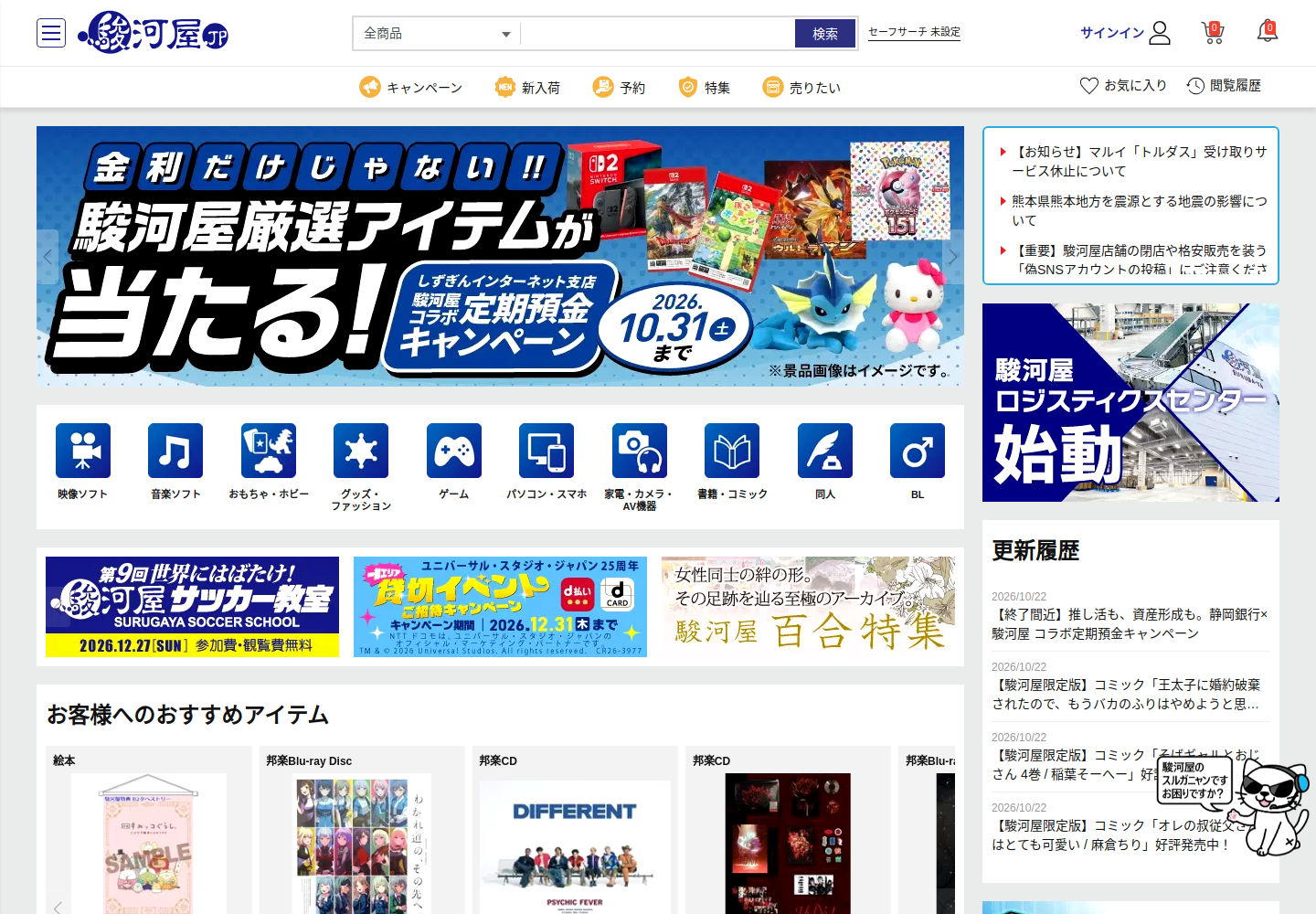Open the 同人 category
Screen dimensions: 1316x914
tap(825, 462)
